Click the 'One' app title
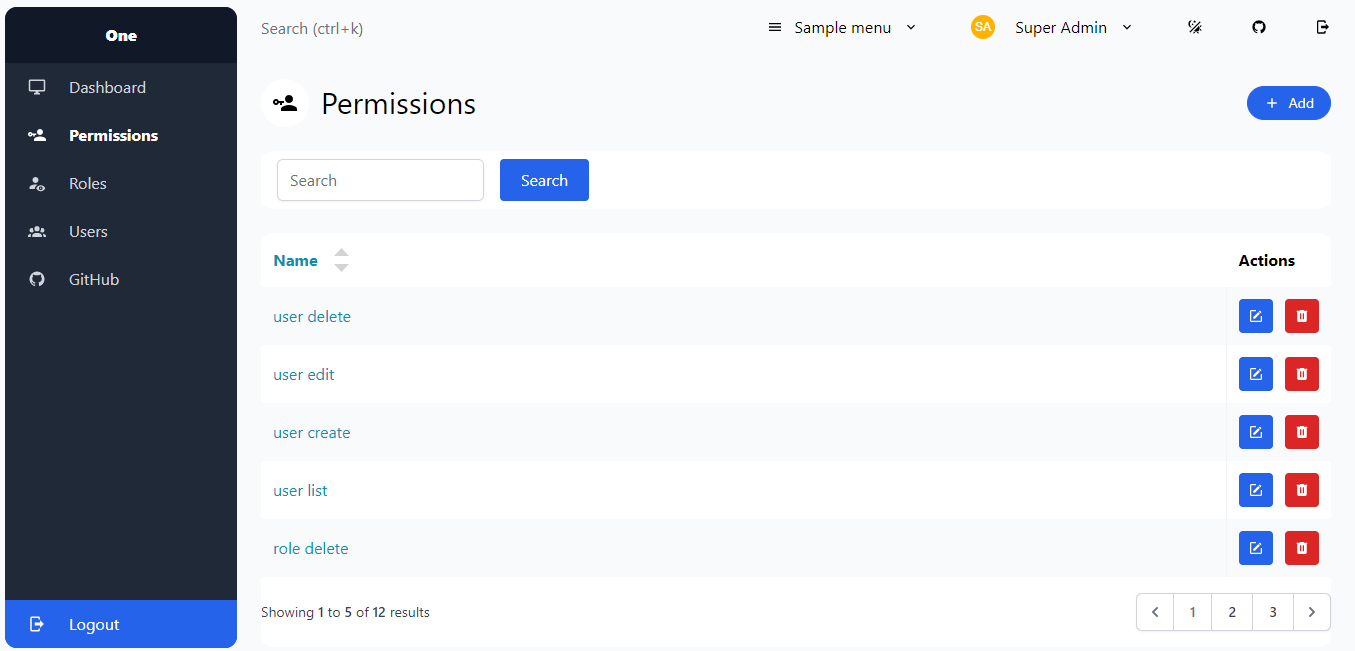This screenshot has height=651, width=1355. click(121, 35)
